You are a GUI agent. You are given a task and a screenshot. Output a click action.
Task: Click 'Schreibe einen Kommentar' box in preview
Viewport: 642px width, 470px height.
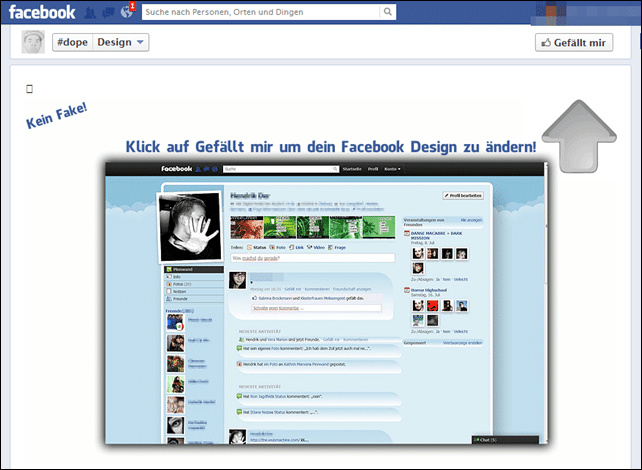point(316,308)
